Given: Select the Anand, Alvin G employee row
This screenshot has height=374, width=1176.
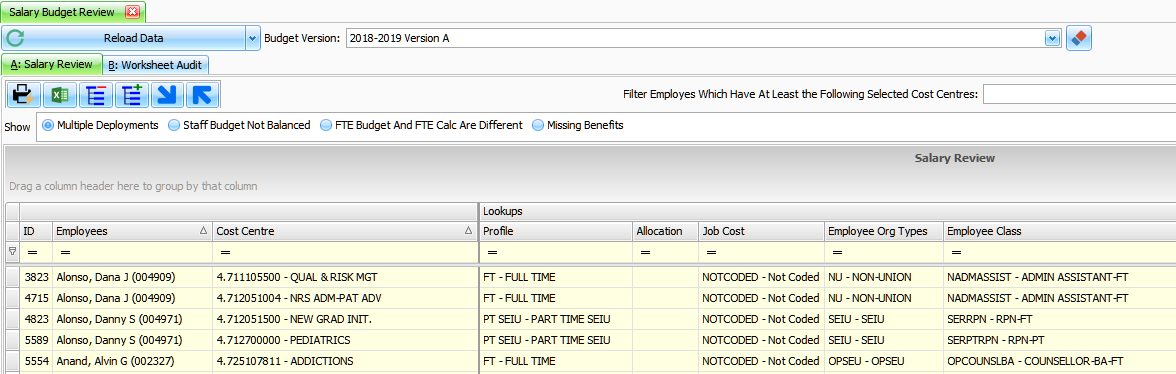Looking at the screenshot, I should 591,361.
